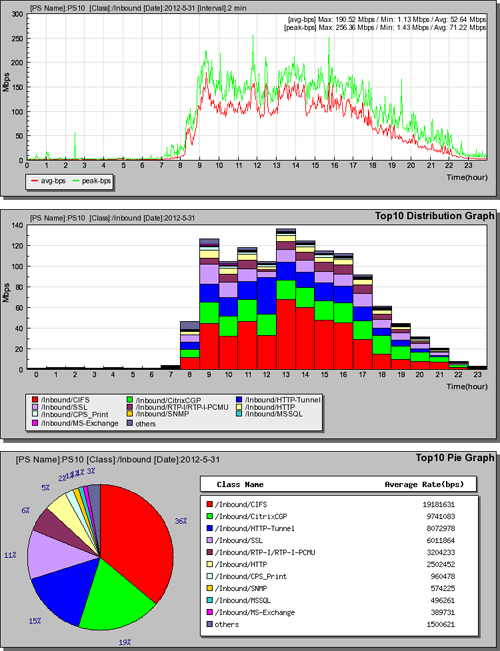Click the '15%' pie label
Screen dimensions: 500x651
point(35,621)
